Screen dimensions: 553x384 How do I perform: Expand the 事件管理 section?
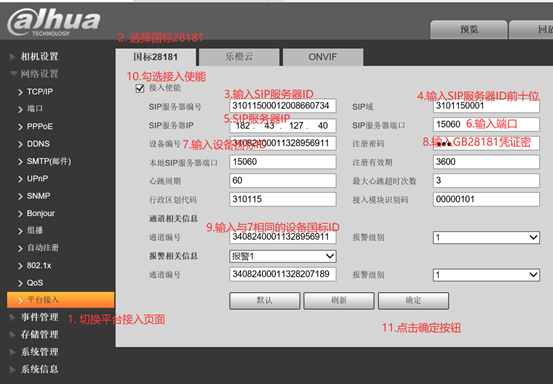(39, 317)
